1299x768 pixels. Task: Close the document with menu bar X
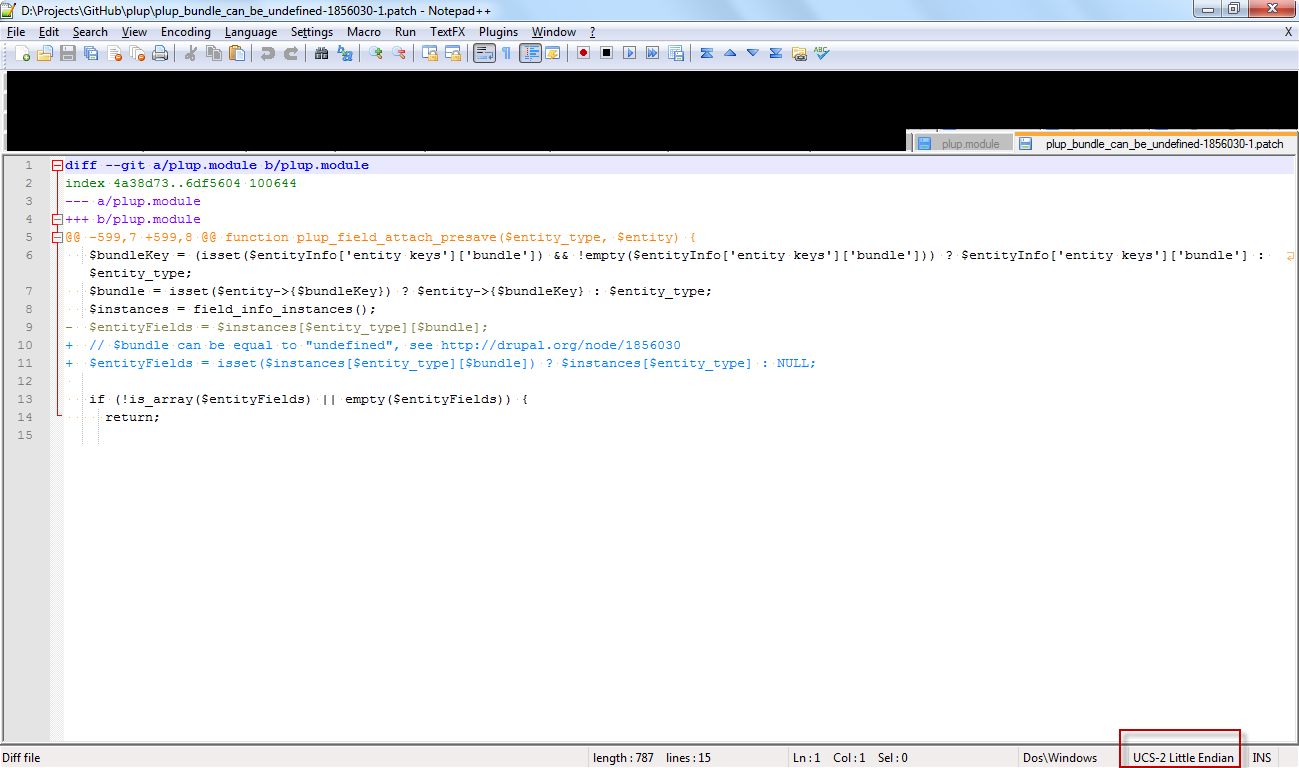click(1288, 32)
